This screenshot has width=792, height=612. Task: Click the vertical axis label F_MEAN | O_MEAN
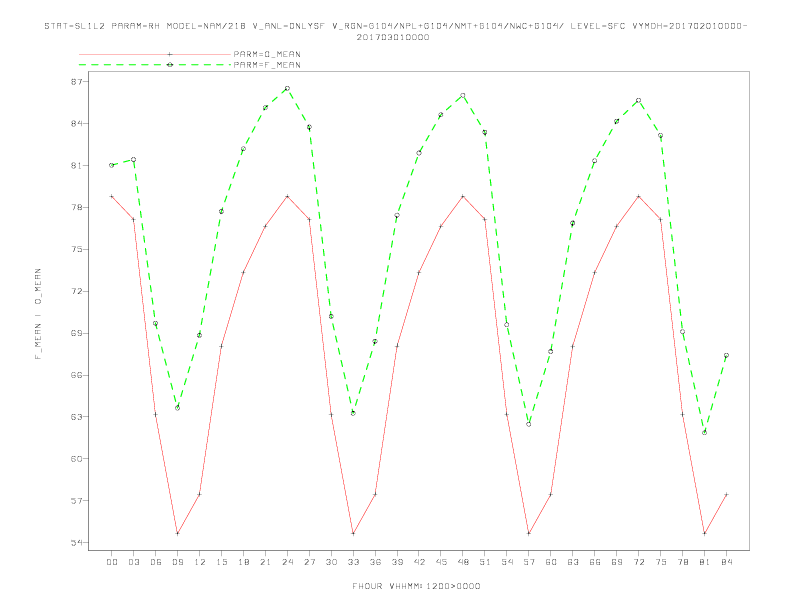[38, 314]
